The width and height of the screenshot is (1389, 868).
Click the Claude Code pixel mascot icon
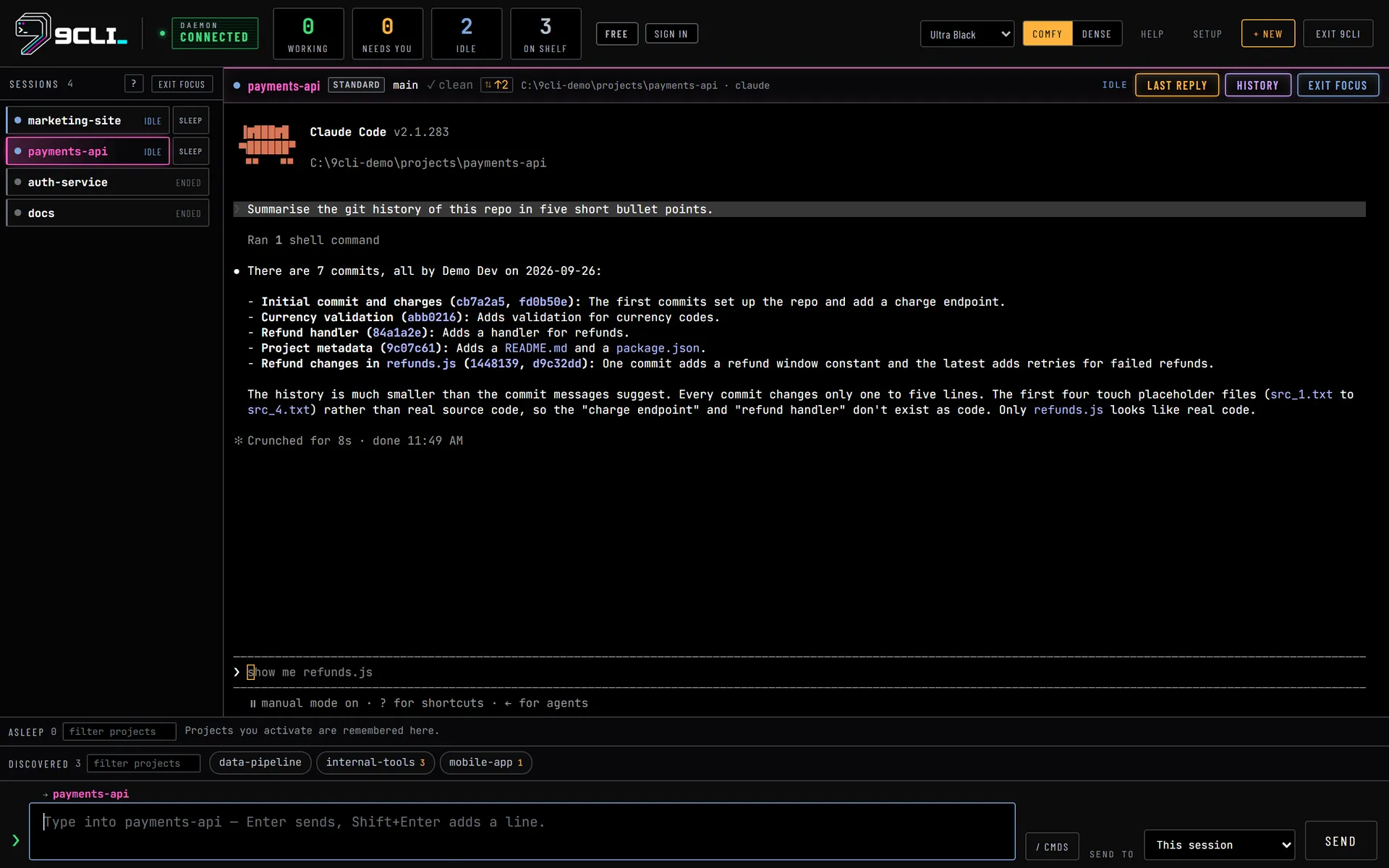(x=267, y=145)
